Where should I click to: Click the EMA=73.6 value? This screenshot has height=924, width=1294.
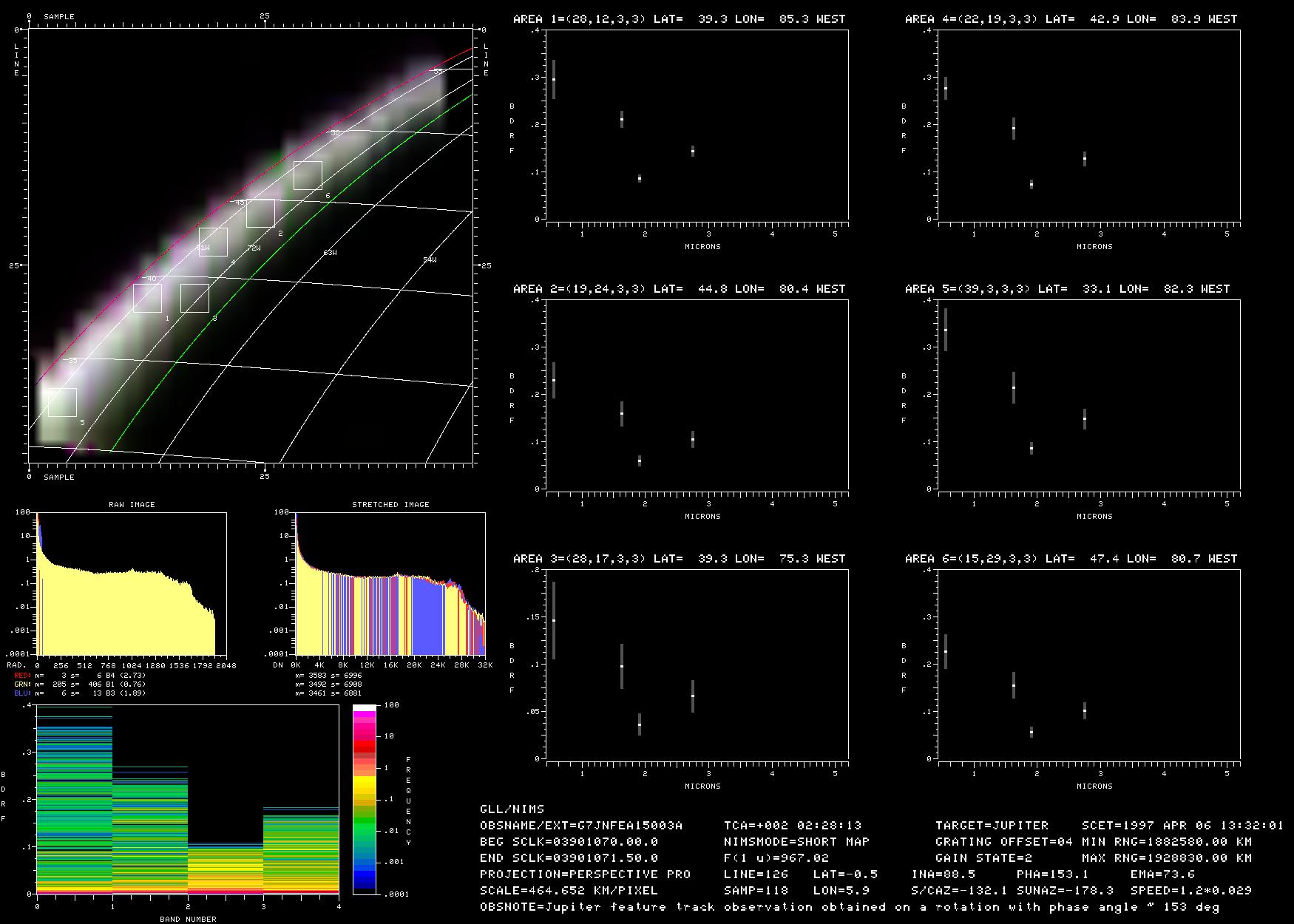click(1162, 874)
